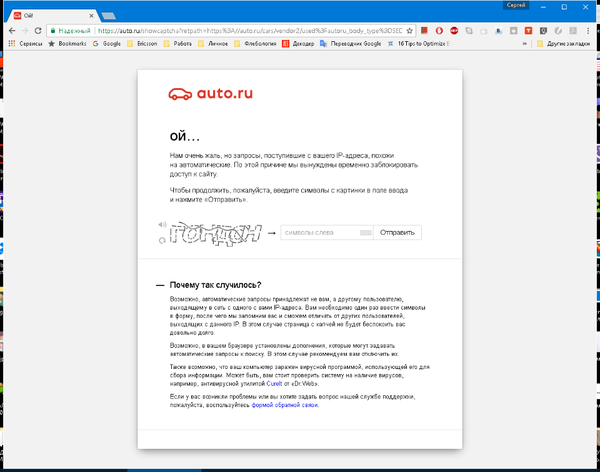Click the address bar URL
The width and height of the screenshot is (600, 472).
250,31
